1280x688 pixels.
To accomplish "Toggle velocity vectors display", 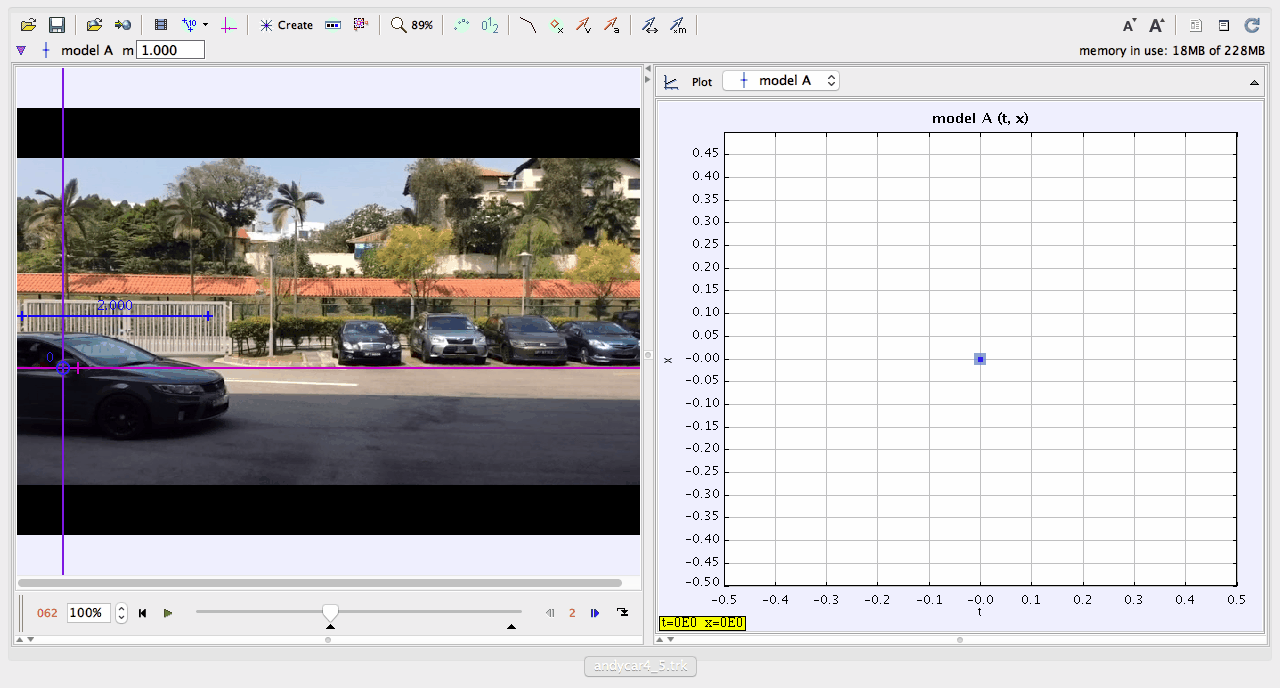I will [x=584, y=25].
